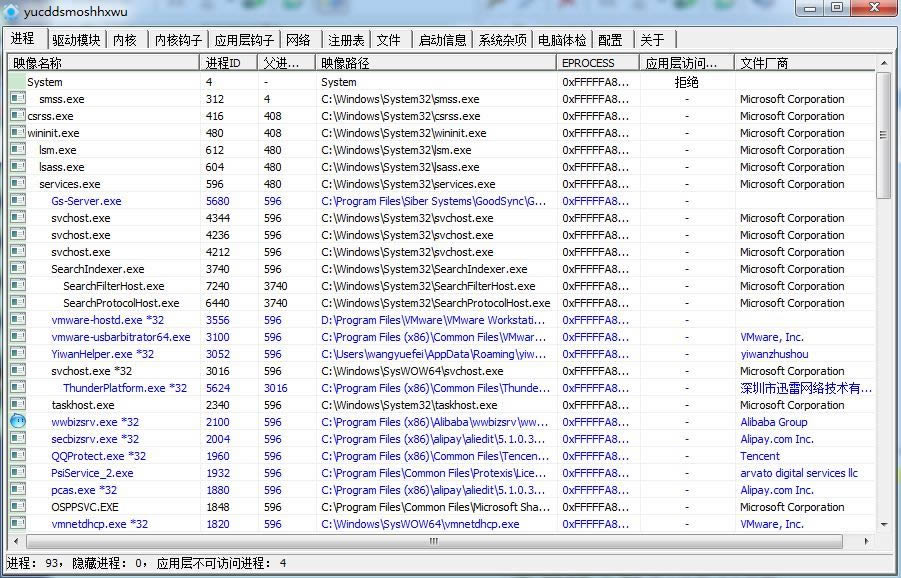
Task: Click the Tencent vendor cell
Action: pos(760,456)
